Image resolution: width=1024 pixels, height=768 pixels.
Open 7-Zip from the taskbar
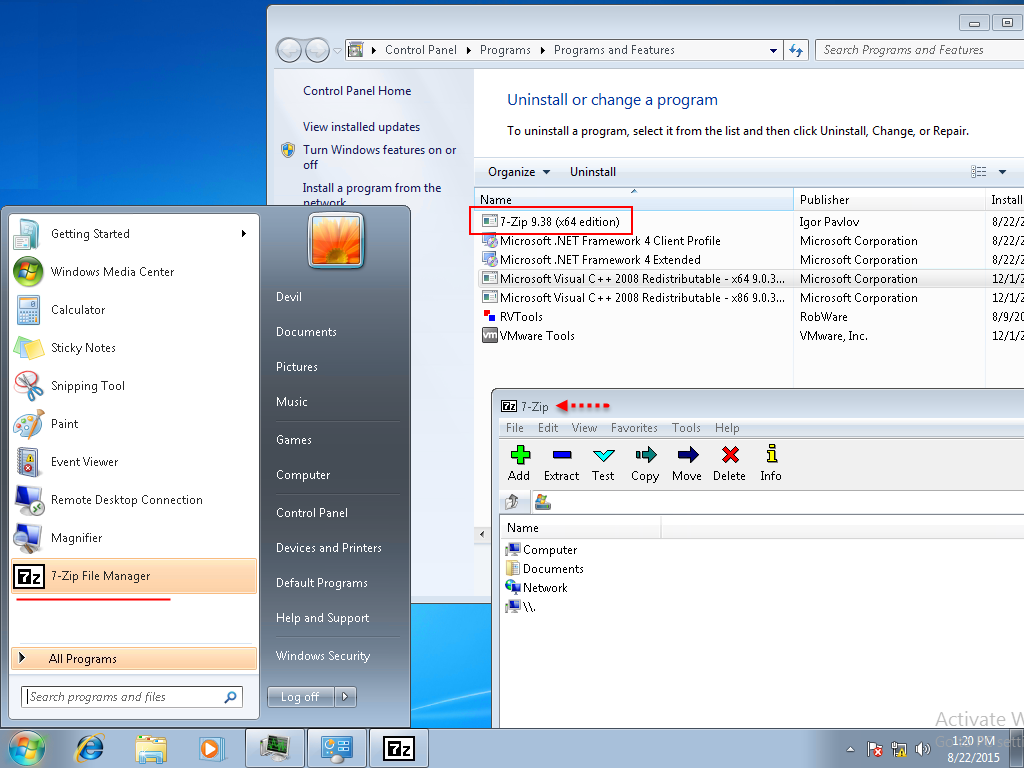(x=399, y=747)
